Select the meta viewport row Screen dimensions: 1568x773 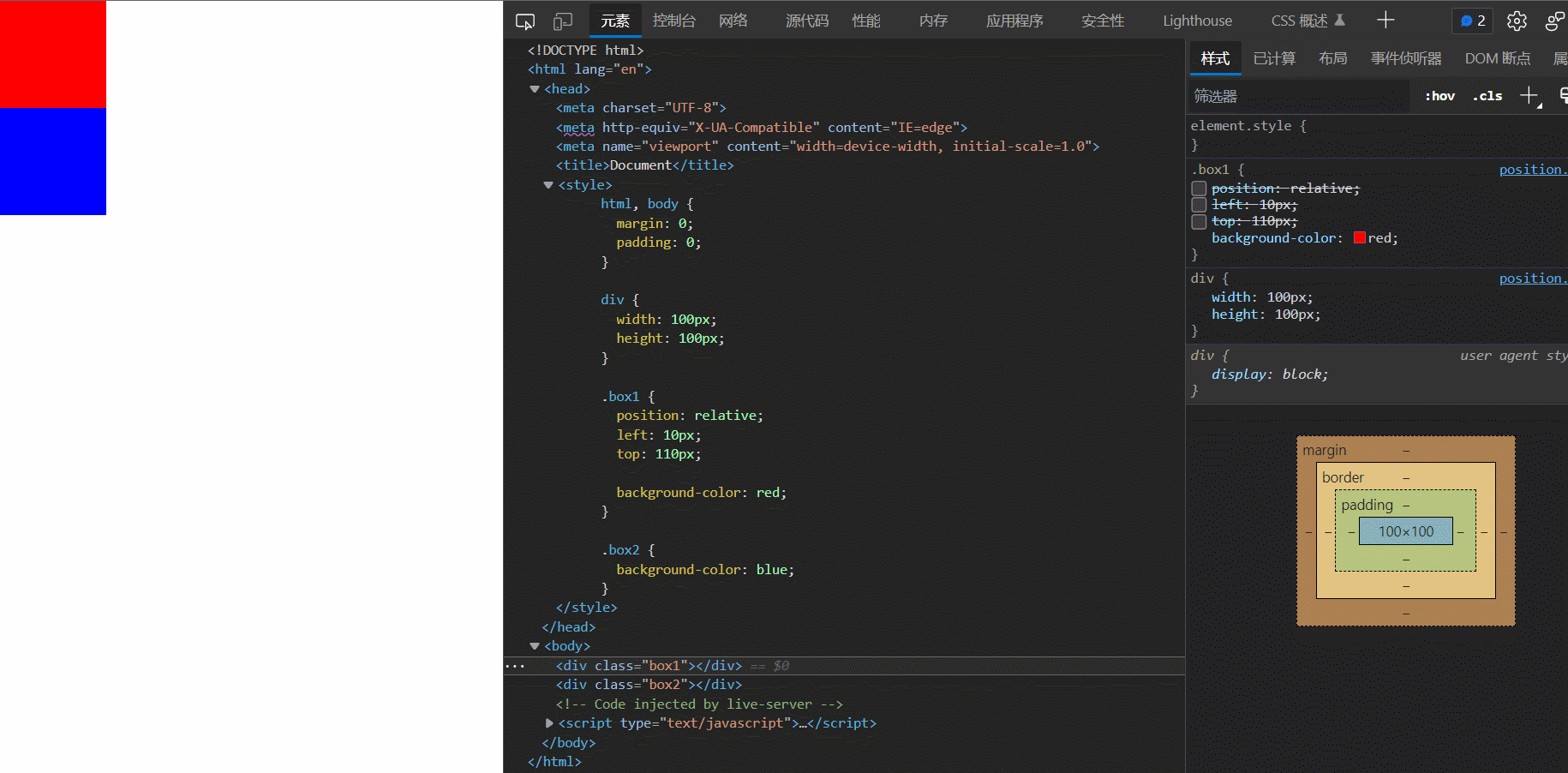coord(828,147)
